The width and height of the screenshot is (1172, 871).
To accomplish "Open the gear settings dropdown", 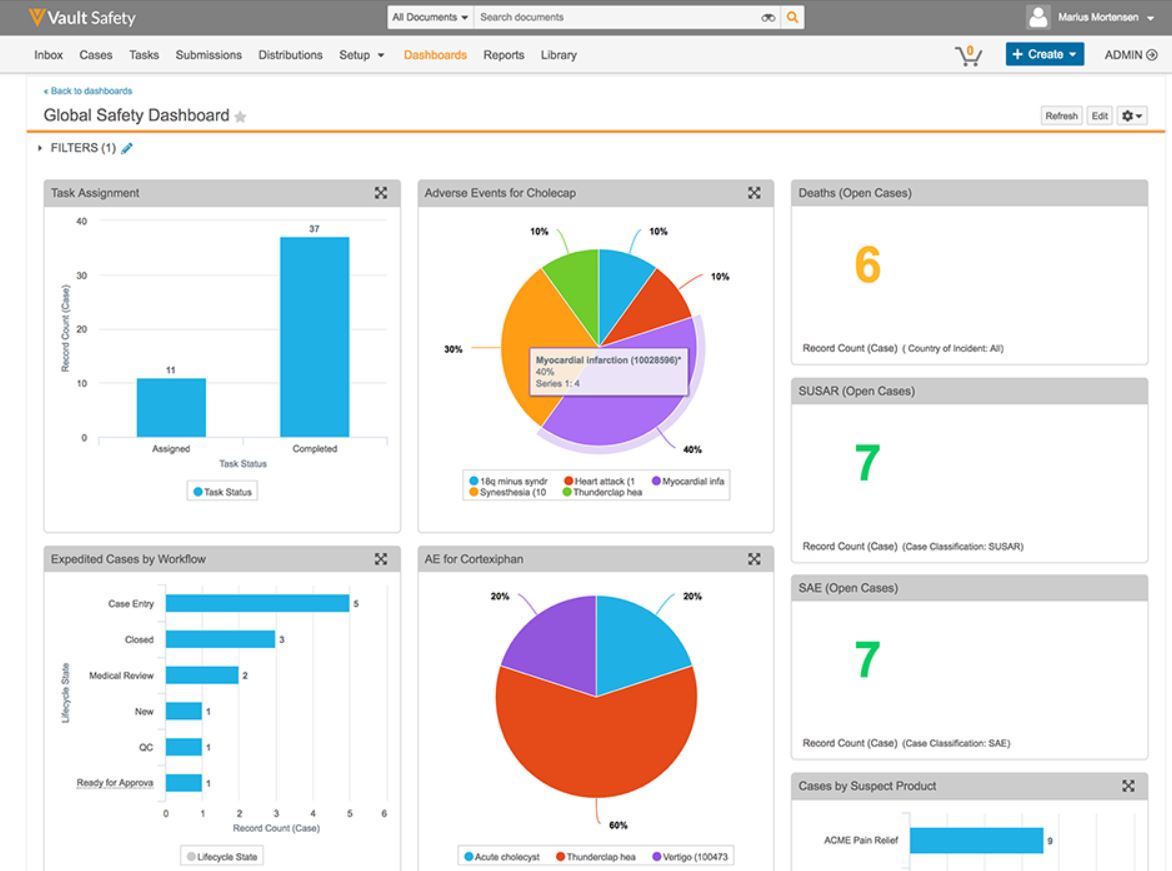I will pyautogui.click(x=1132, y=116).
